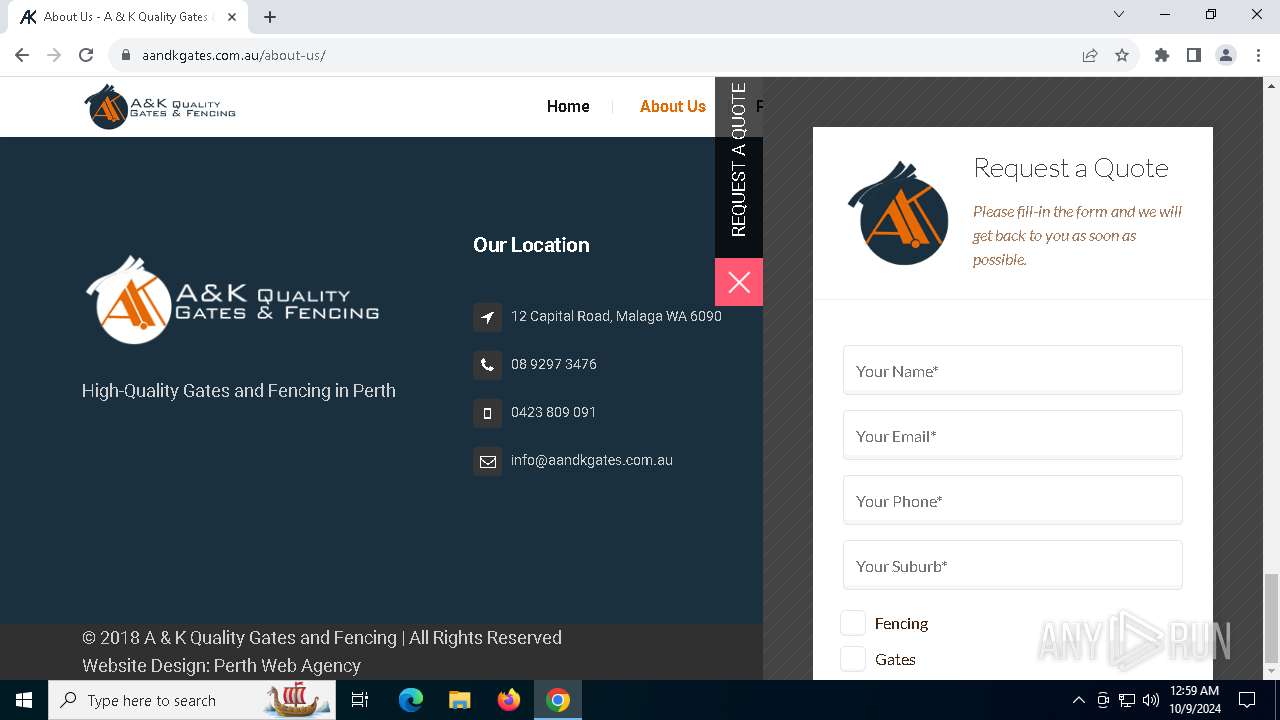
Task: Open the Chrome profile avatar
Action: [x=1226, y=55]
